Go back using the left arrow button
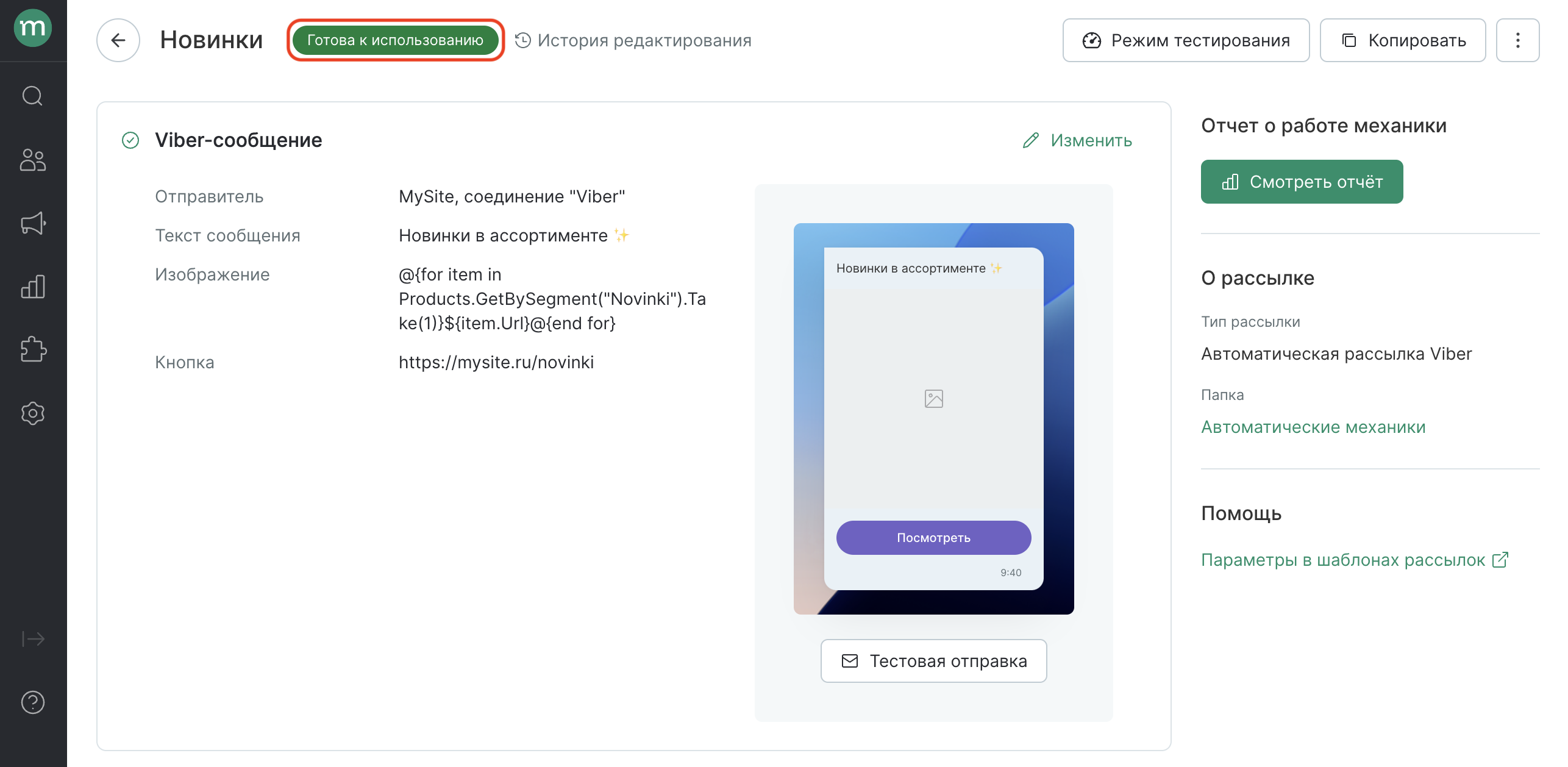The width and height of the screenshot is (1568, 767). tap(118, 40)
